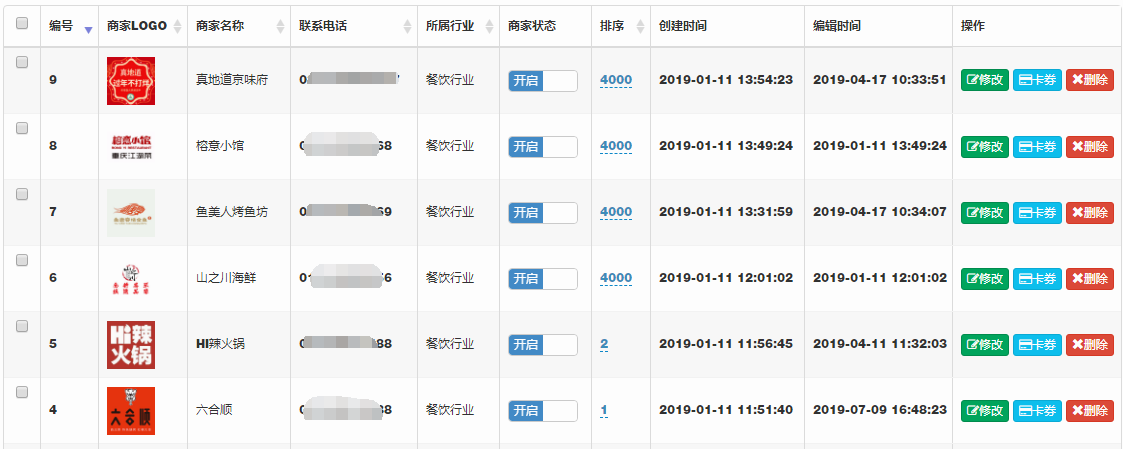The height and width of the screenshot is (449, 1129).
Task: Sort by 排序 column arrows
Action: (640, 27)
